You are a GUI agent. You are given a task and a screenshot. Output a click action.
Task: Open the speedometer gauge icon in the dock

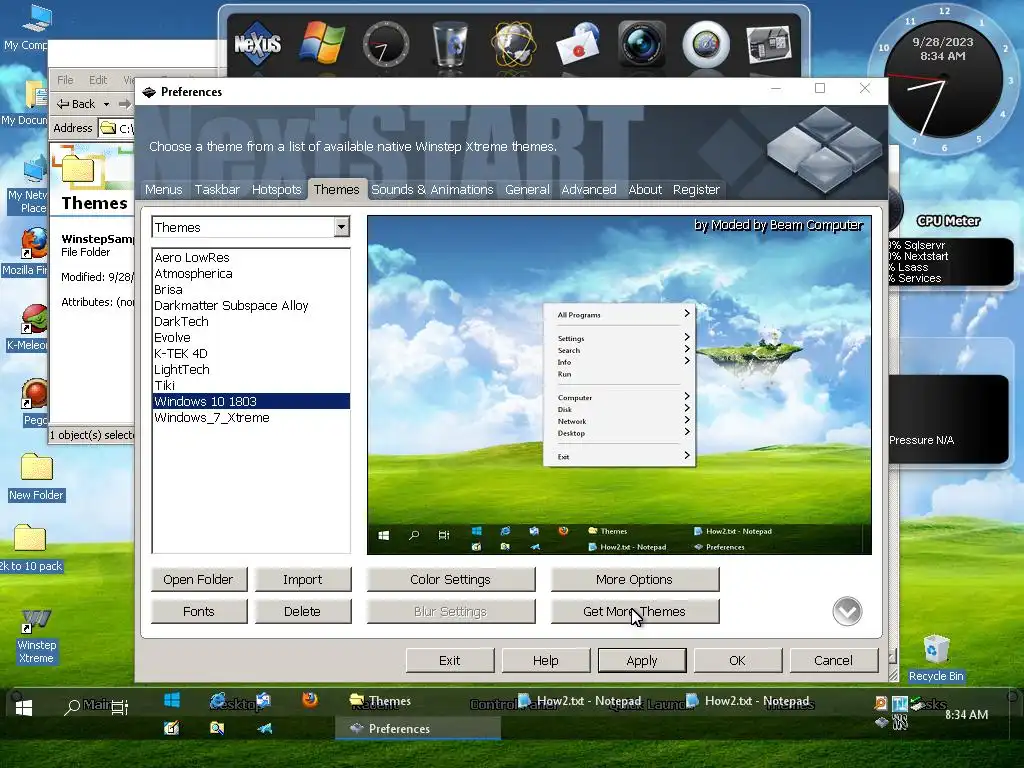pos(706,44)
